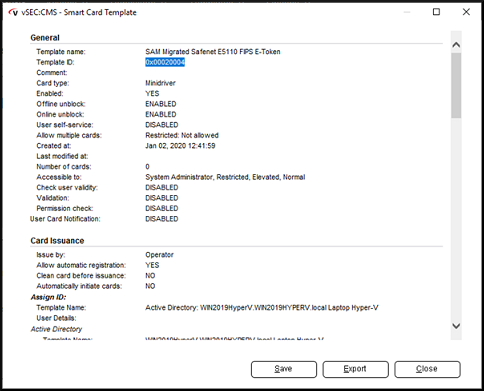This screenshot has height=391, width=484.
Task: Click the Check user validity DISABLED value
Action: click(x=162, y=188)
